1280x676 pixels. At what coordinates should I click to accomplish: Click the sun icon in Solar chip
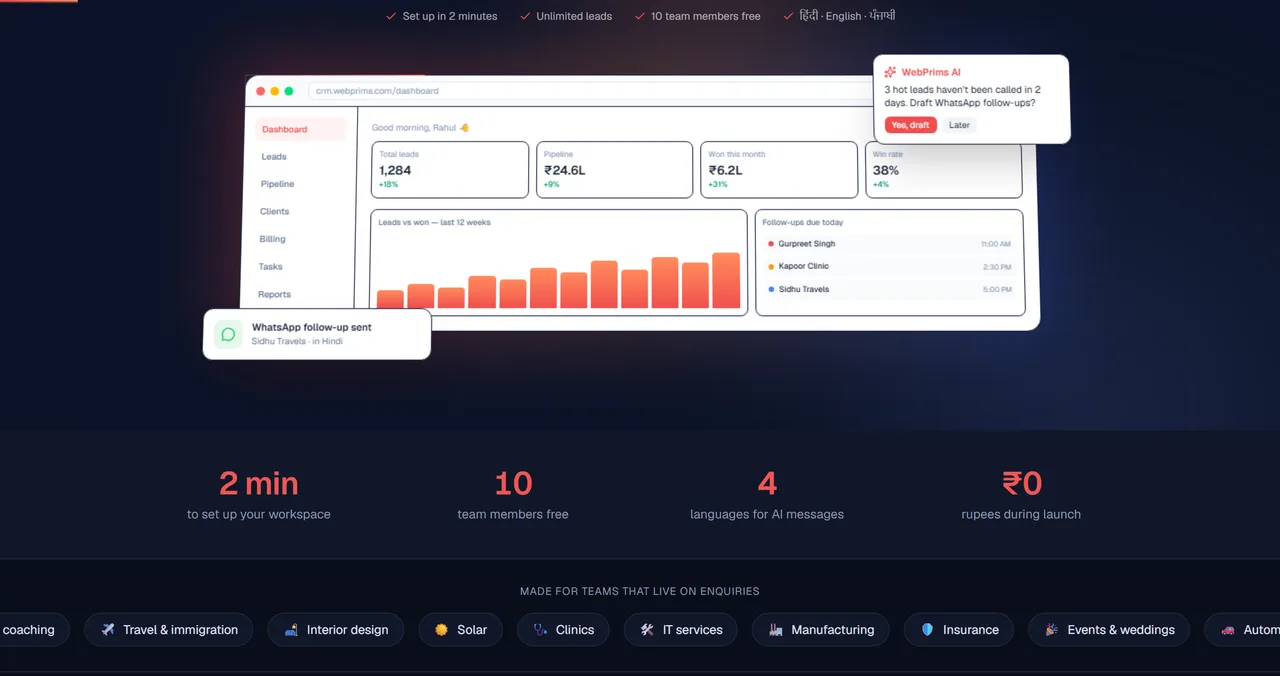(x=441, y=630)
